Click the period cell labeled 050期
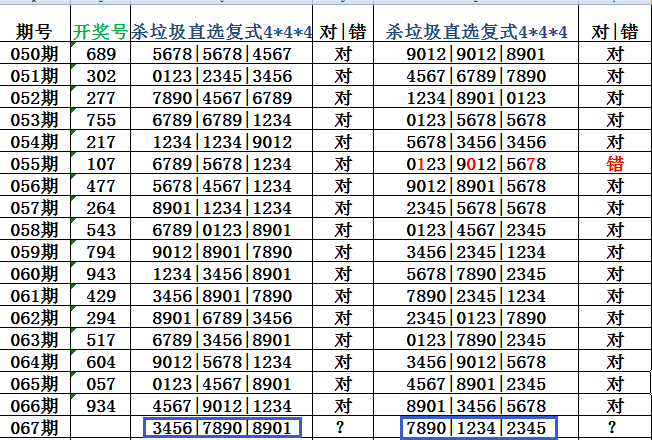Image resolution: width=652 pixels, height=440 pixels. click(35, 54)
